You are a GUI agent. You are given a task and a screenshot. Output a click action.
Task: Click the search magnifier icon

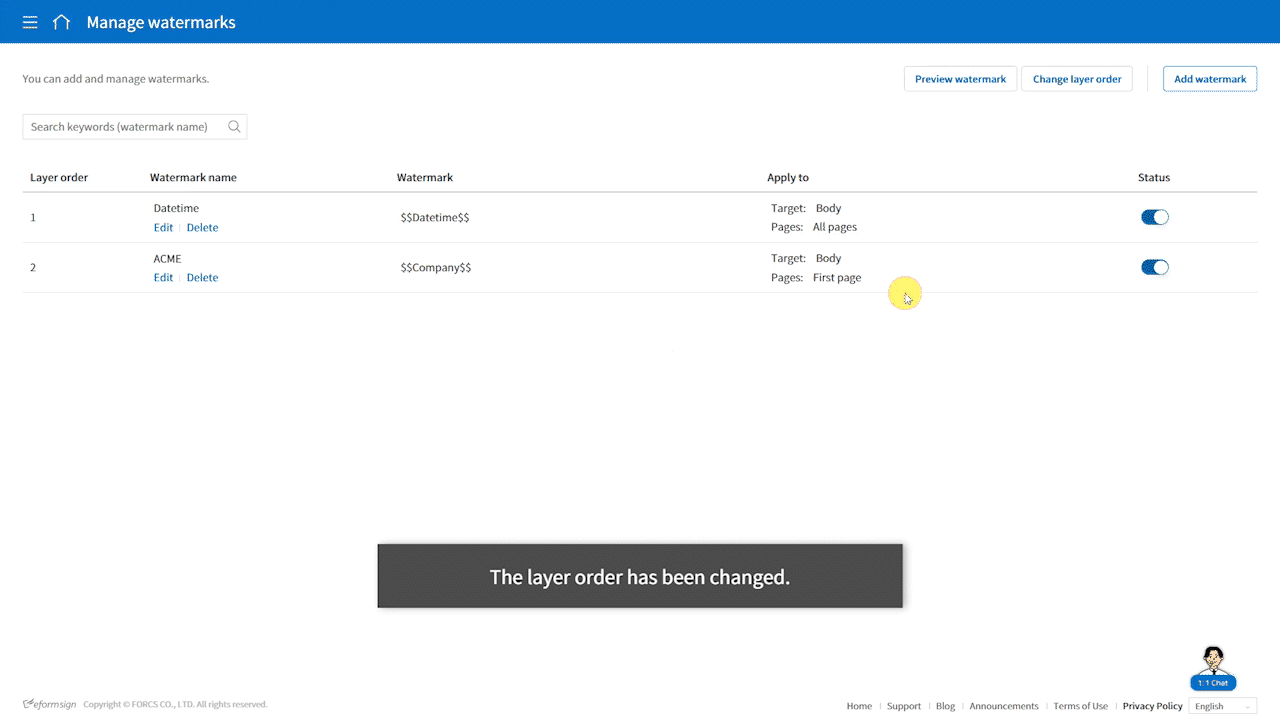tap(234, 127)
